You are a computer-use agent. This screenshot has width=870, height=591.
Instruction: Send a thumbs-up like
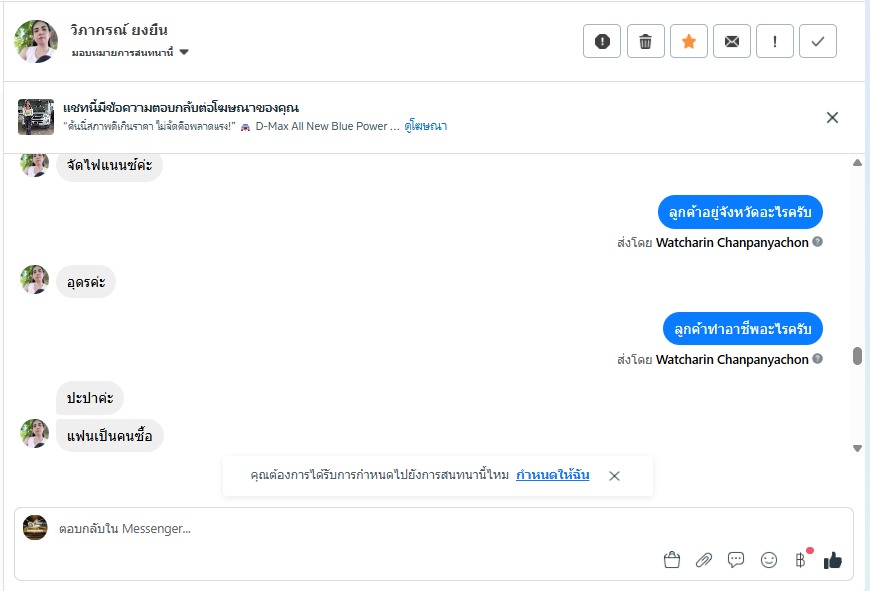click(x=832, y=560)
